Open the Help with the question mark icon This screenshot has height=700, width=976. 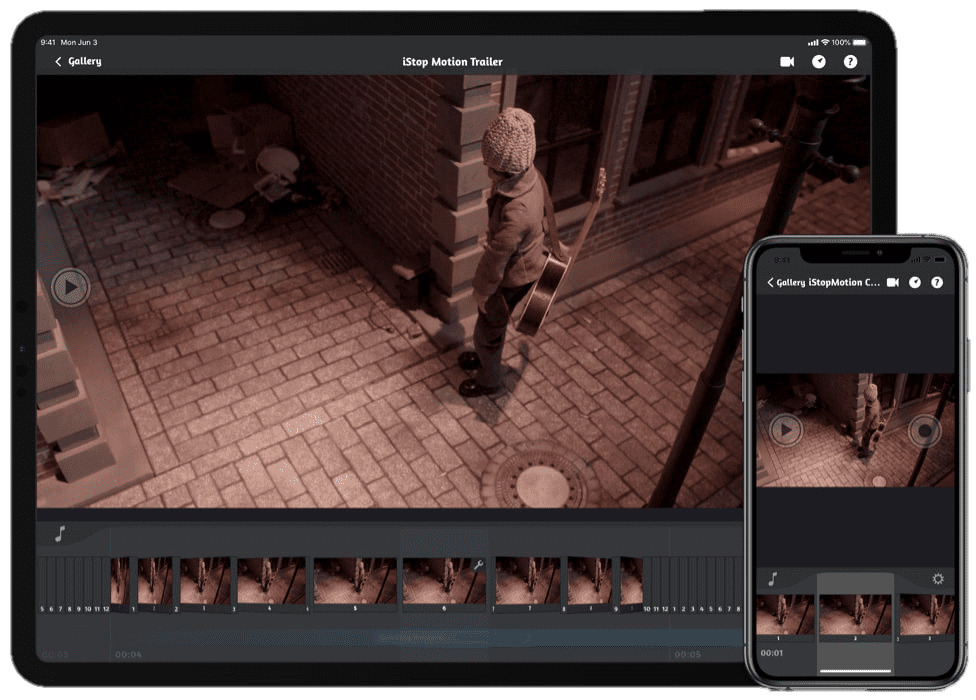[851, 61]
